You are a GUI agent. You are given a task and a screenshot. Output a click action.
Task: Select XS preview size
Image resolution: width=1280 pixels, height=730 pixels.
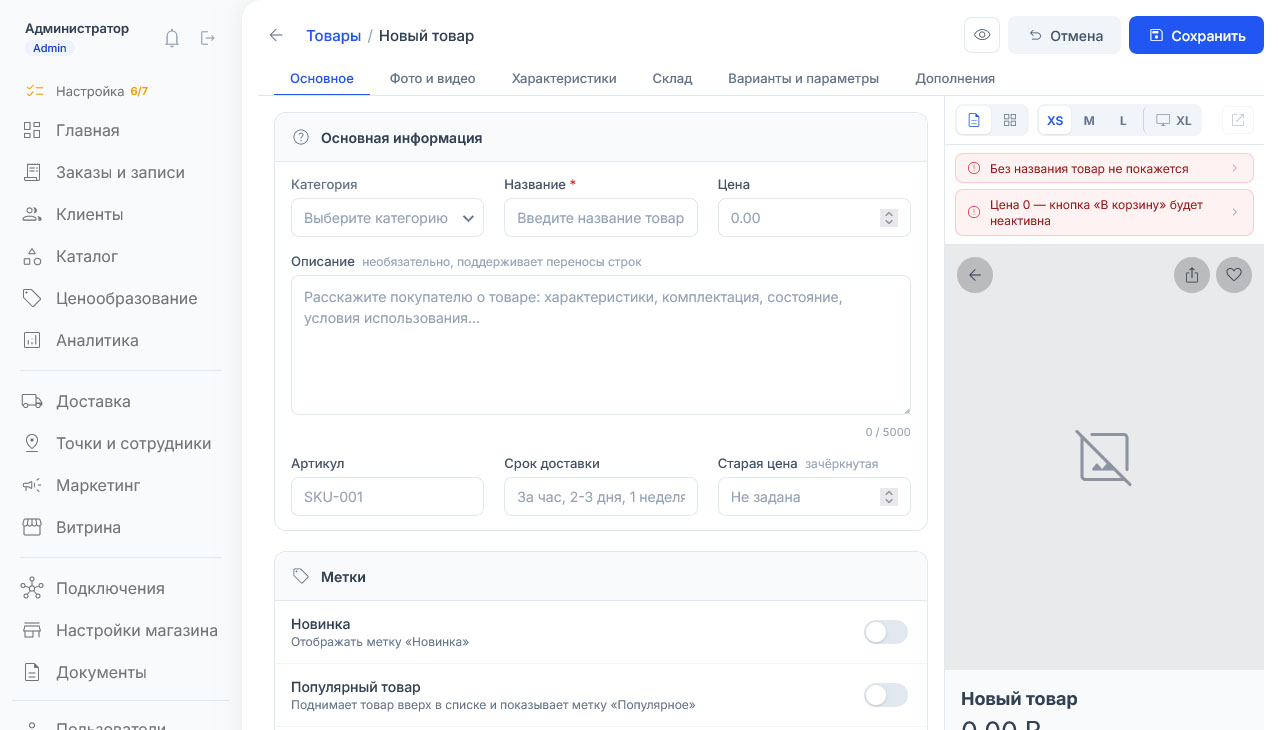(1055, 120)
